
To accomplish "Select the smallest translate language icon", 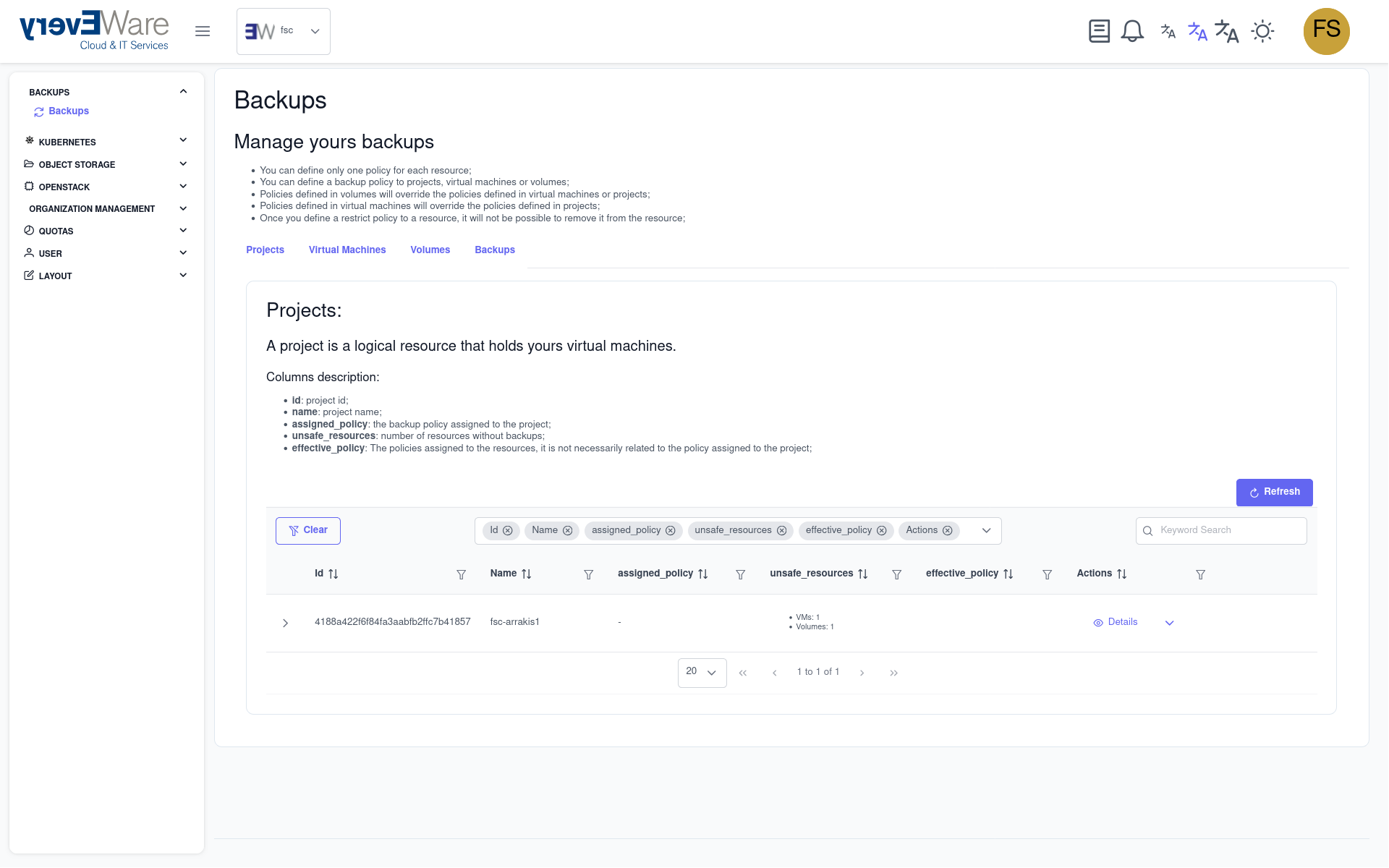I will (1168, 31).
